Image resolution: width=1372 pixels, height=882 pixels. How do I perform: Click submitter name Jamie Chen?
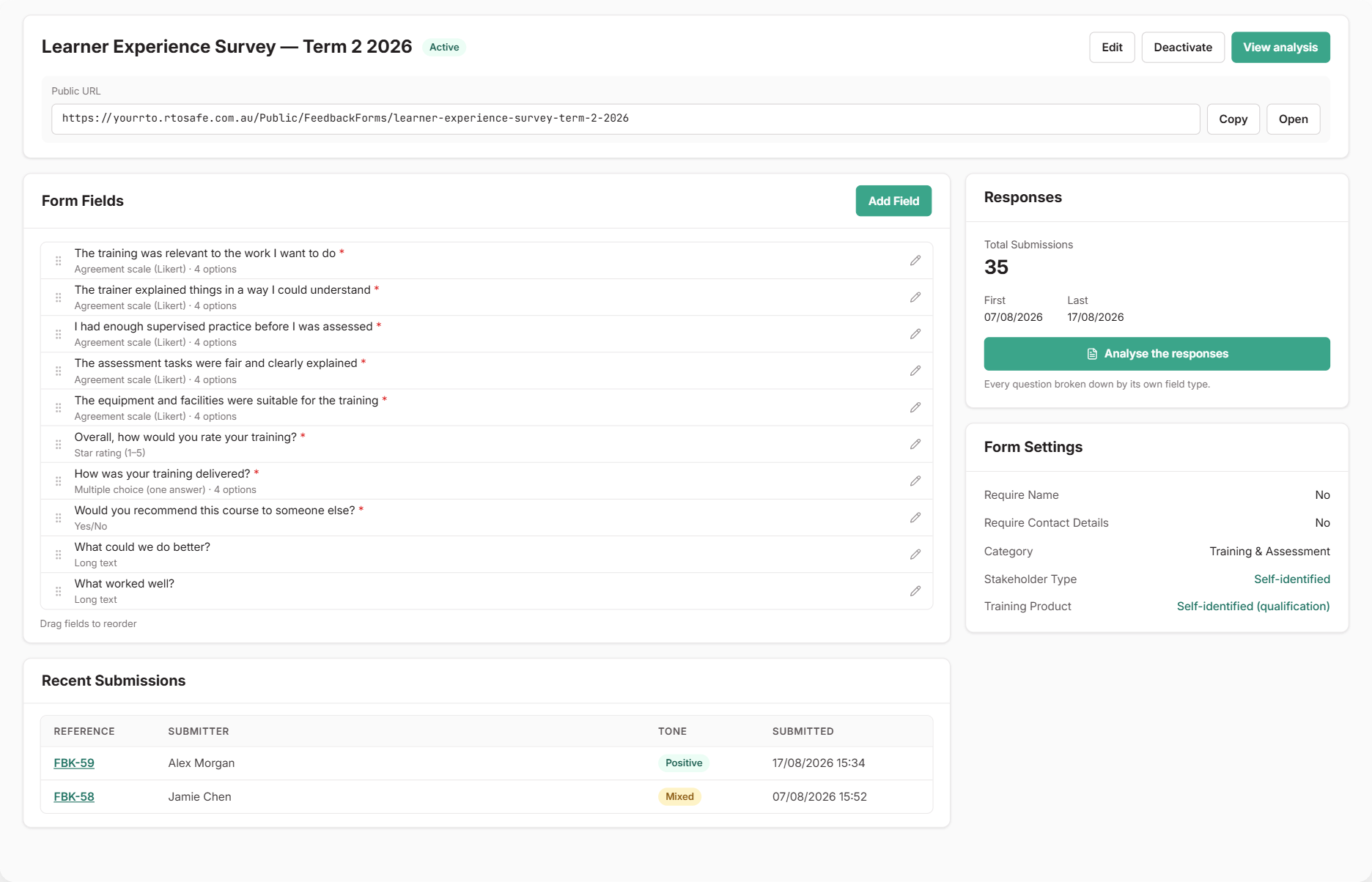click(x=199, y=797)
